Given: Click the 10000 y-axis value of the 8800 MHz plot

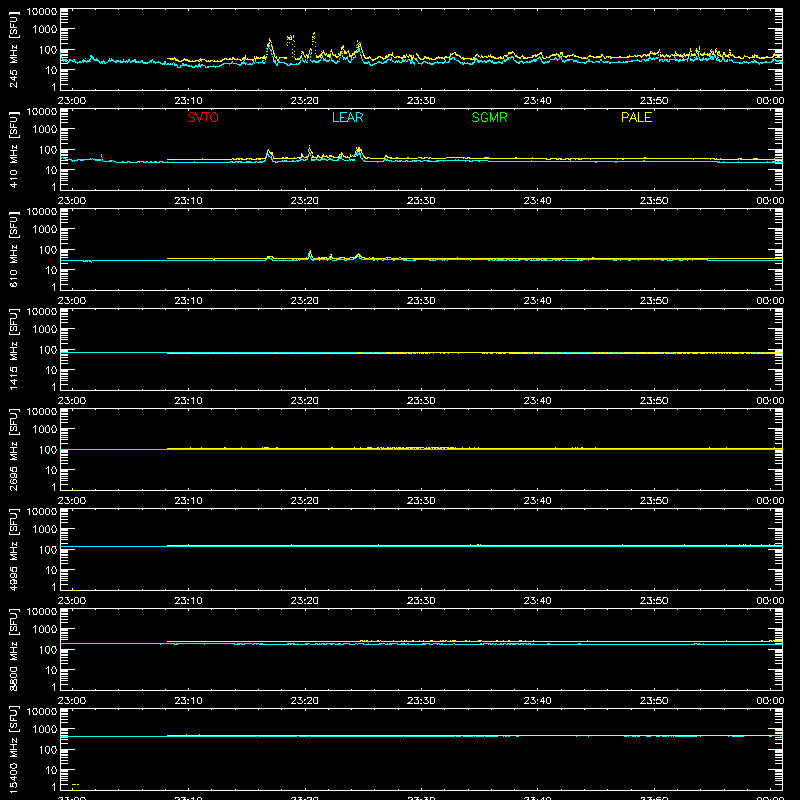Looking at the screenshot, I should pyautogui.click(x=42, y=612).
